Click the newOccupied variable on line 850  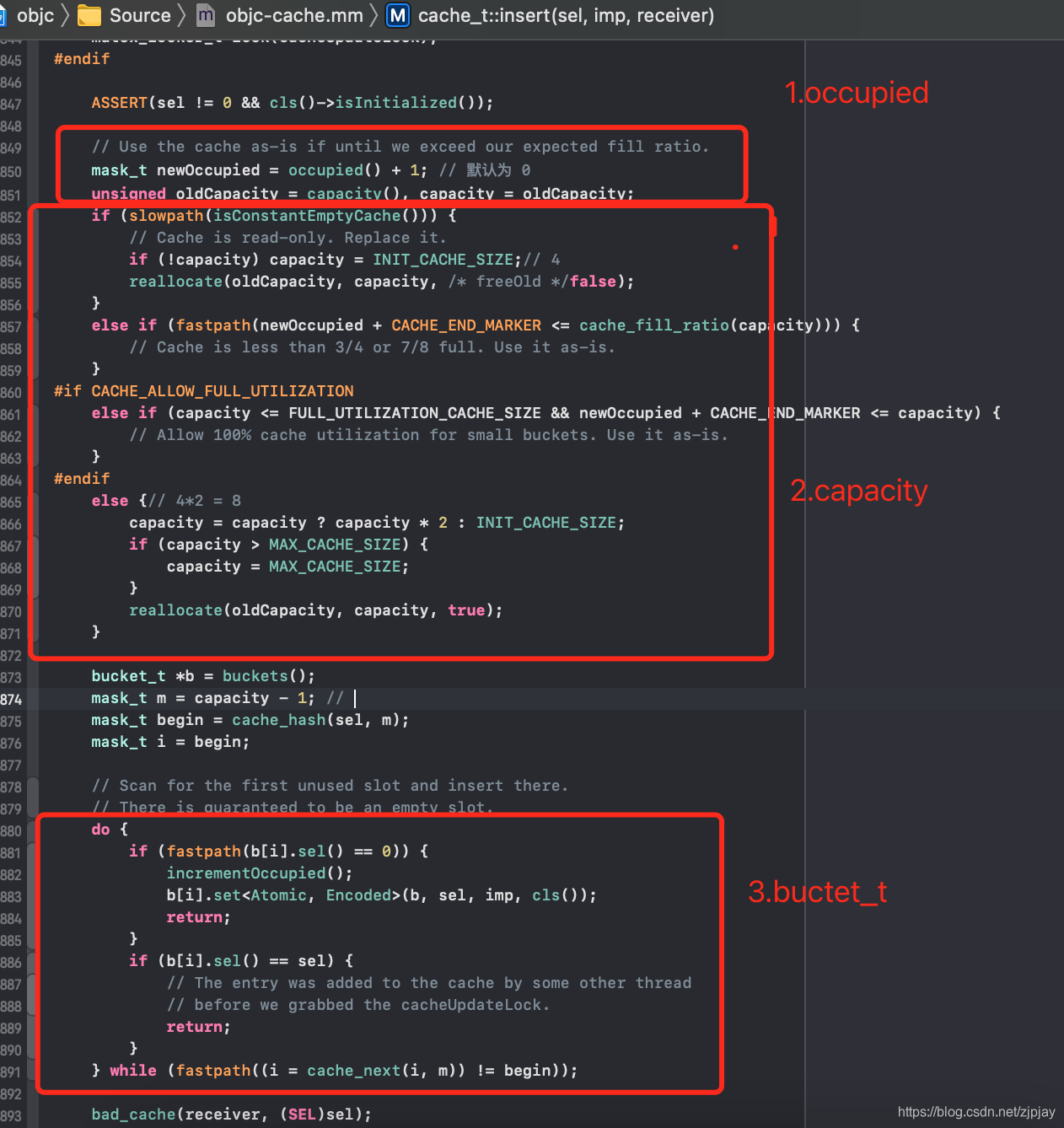tap(208, 170)
